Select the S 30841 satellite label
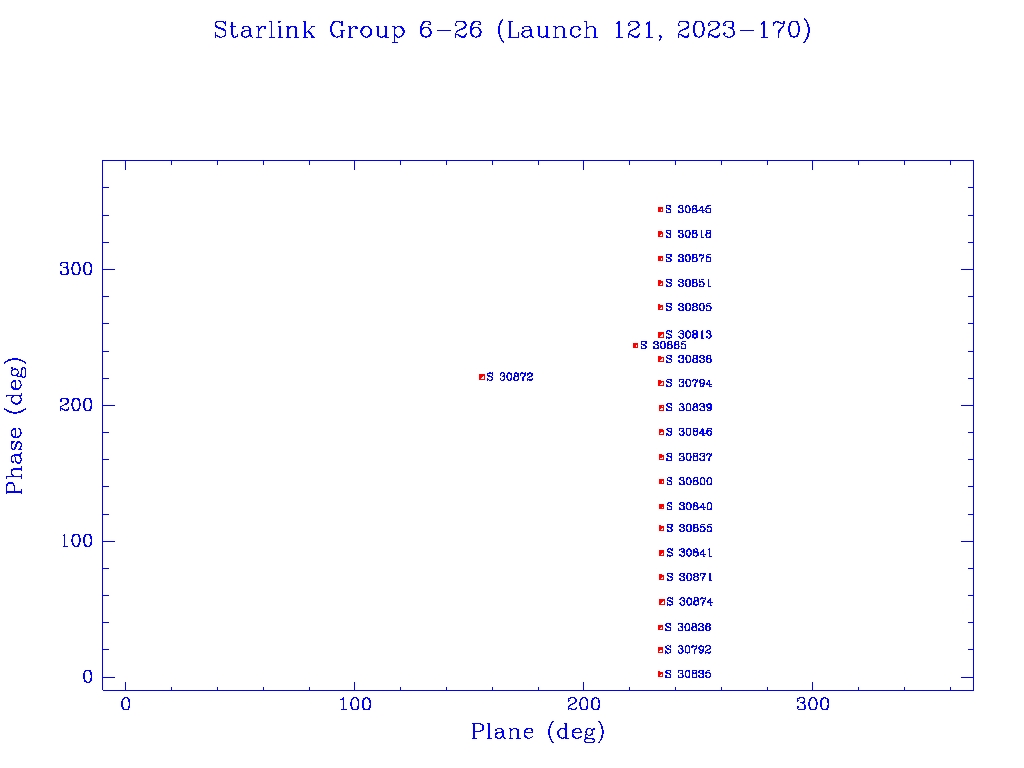The height and width of the screenshot is (768, 1024). [689, 553]
